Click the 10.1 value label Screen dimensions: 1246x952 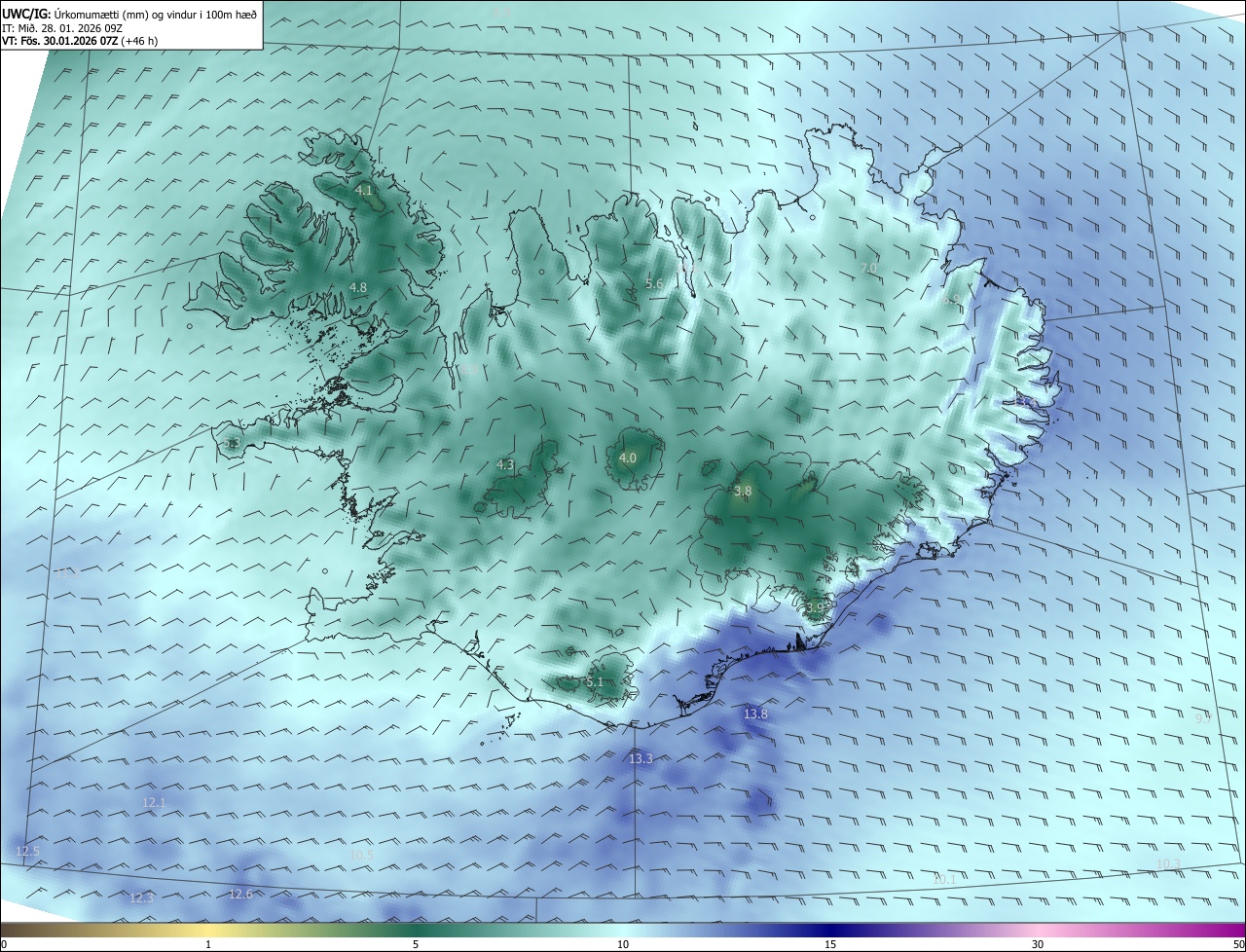944,879
